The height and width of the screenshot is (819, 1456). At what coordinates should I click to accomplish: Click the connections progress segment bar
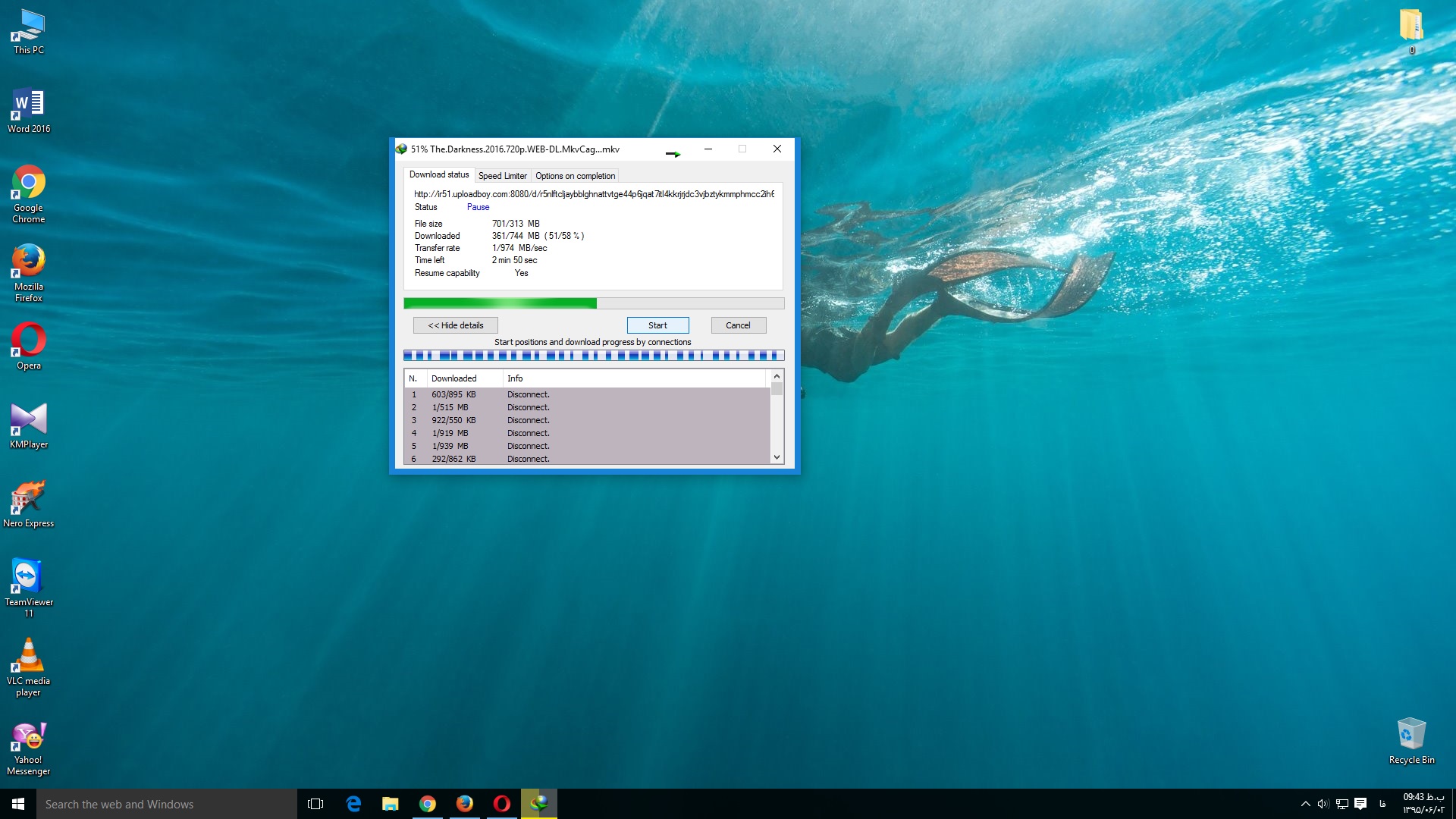coord(594,355)
